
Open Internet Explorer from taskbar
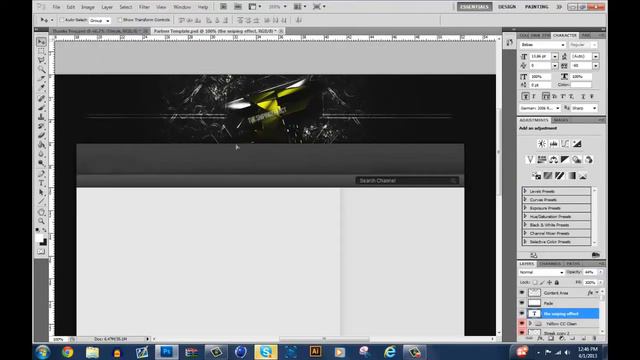390,352
